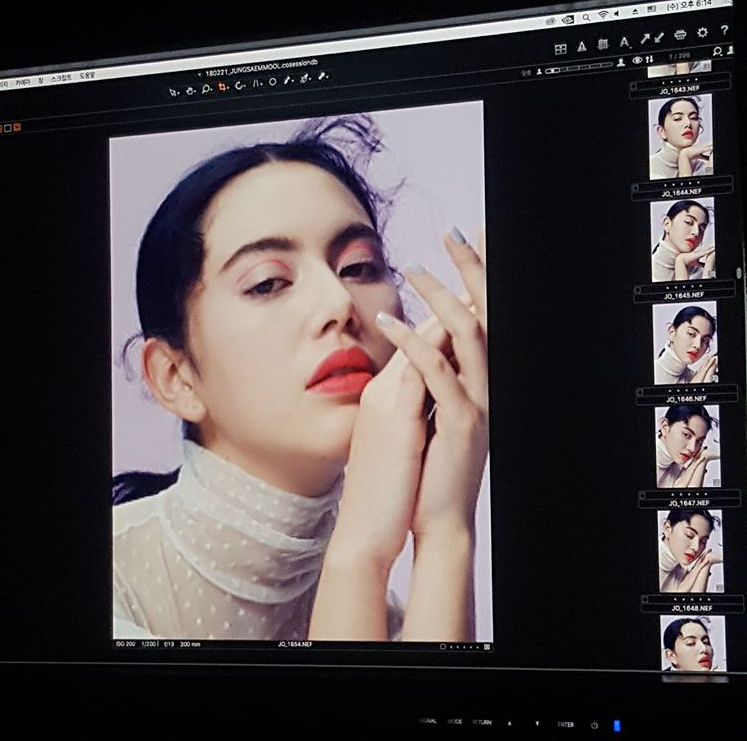Click the empty square icon at left edge
Image resolution: width=747 pixels, height=741 pixels.
tap(8, 128)
